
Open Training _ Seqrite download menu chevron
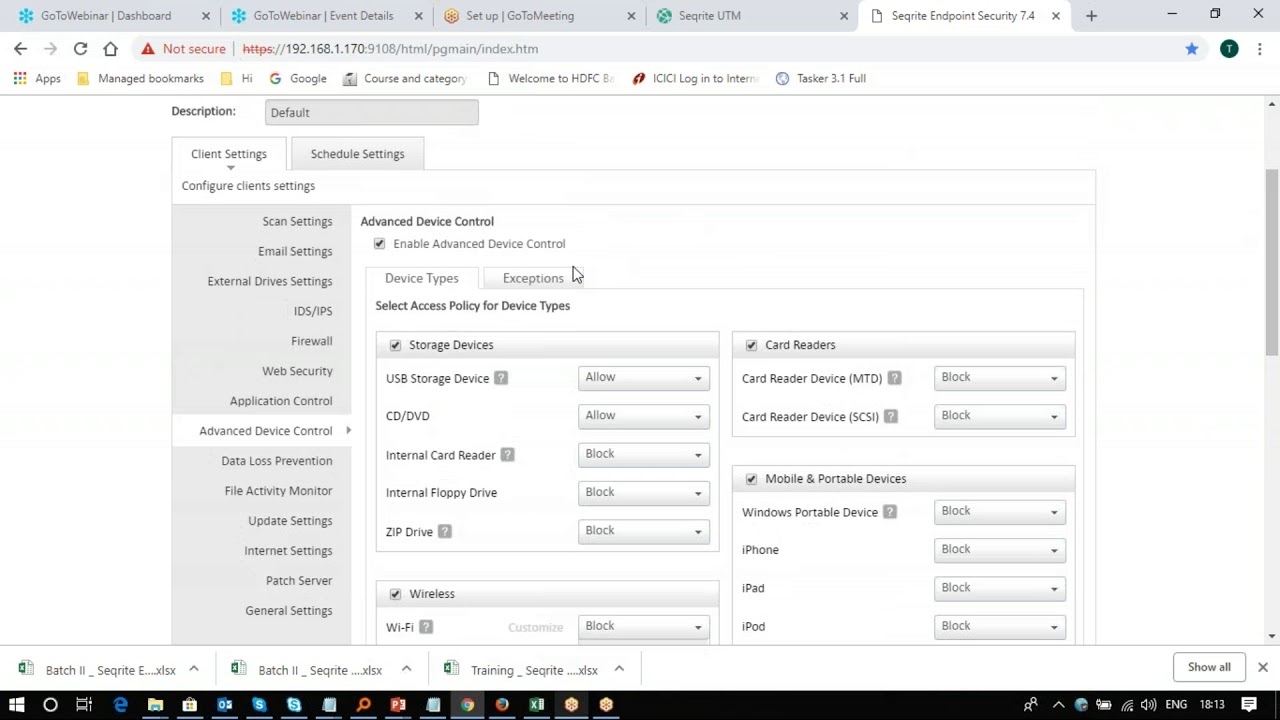619,669
